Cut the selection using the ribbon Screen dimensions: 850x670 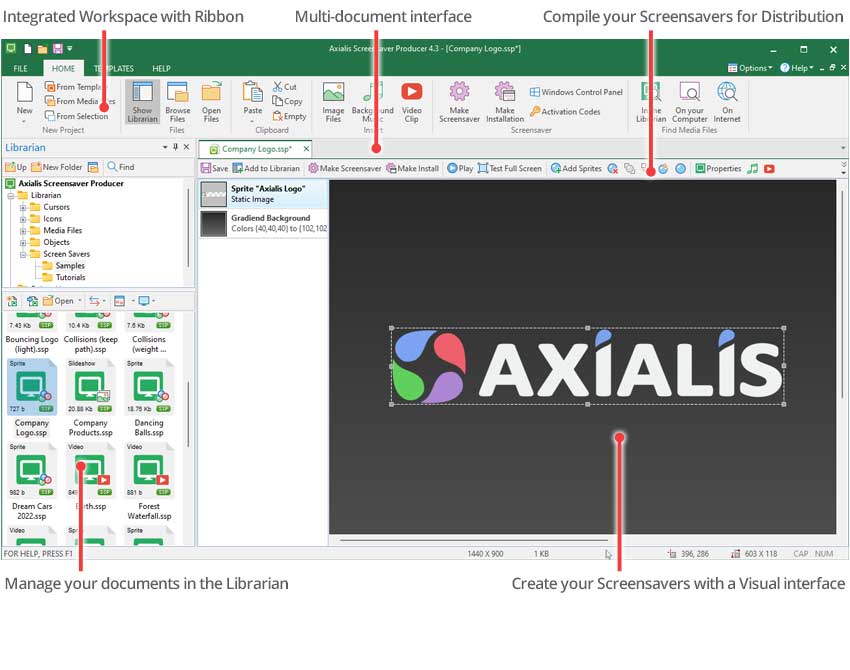coord(285,87)
